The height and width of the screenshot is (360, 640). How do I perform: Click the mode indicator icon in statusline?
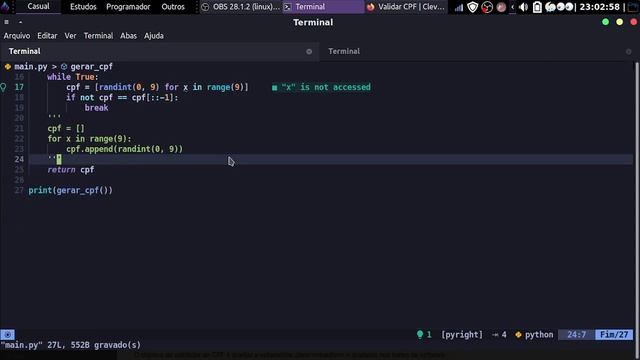(7, 335)
